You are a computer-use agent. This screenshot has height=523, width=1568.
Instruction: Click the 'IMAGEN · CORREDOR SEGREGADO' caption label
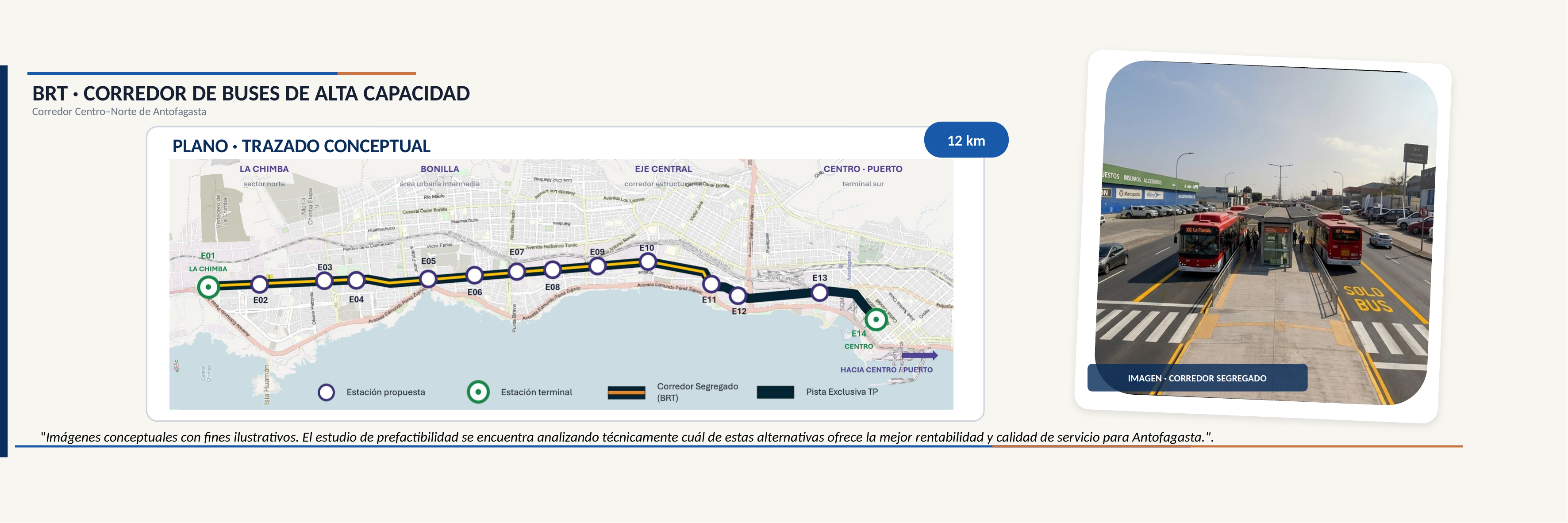1197,378
